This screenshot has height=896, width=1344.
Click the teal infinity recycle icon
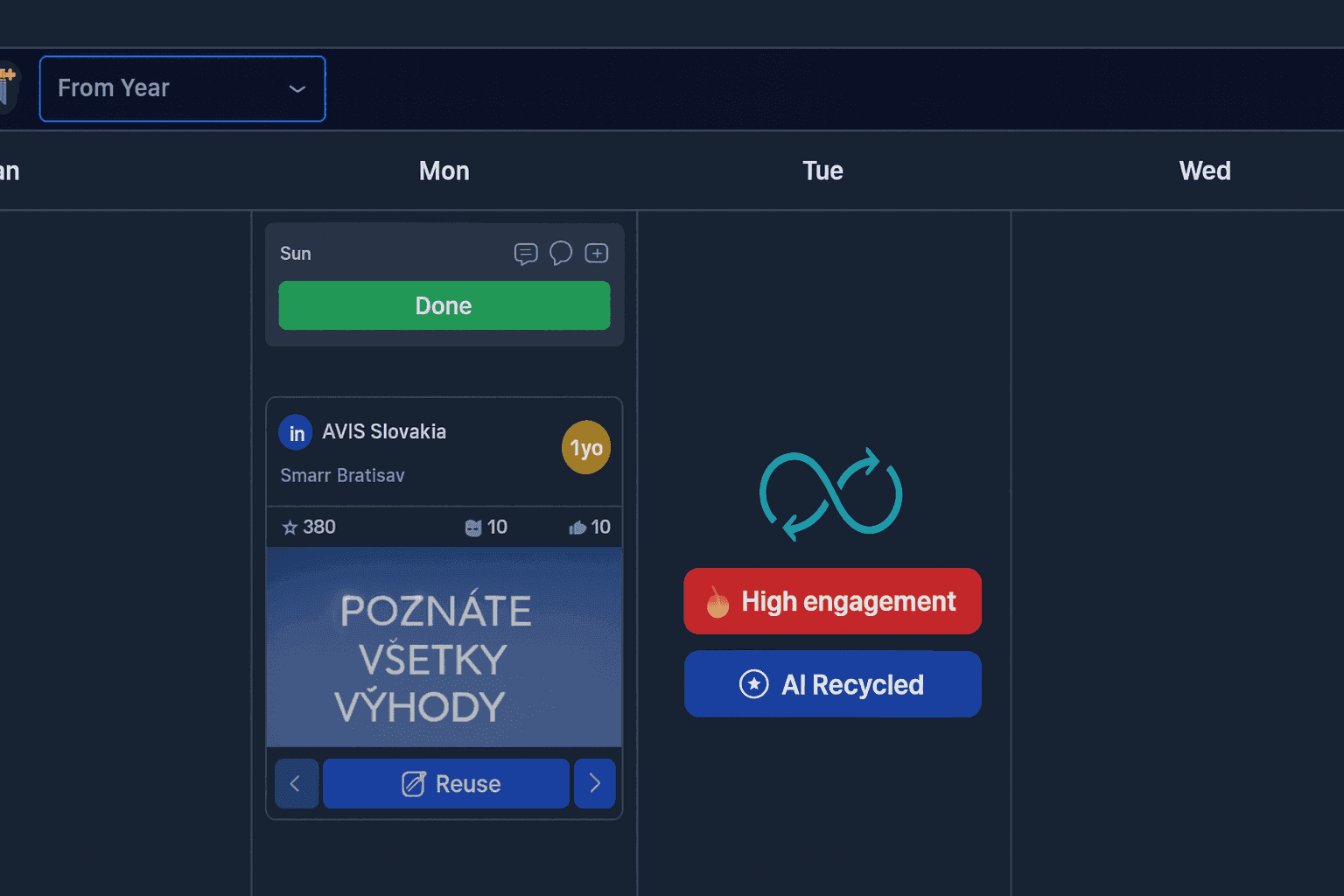(830, 493)
